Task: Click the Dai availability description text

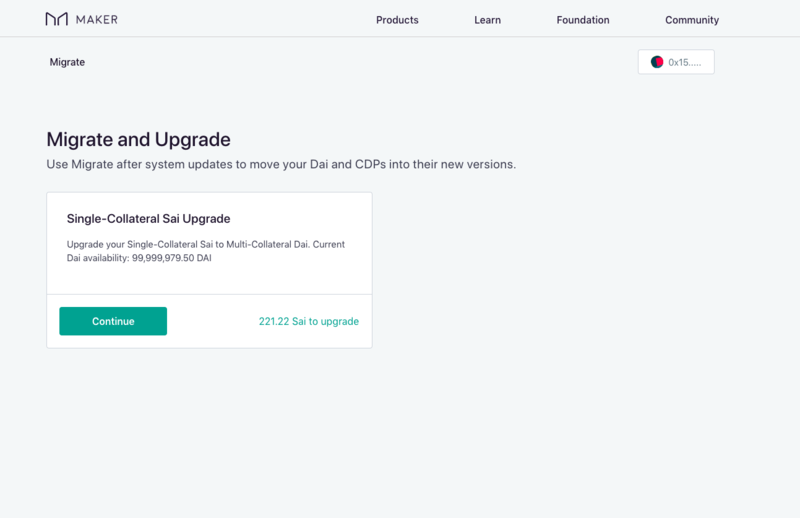Action: click(x=206, y=251)
